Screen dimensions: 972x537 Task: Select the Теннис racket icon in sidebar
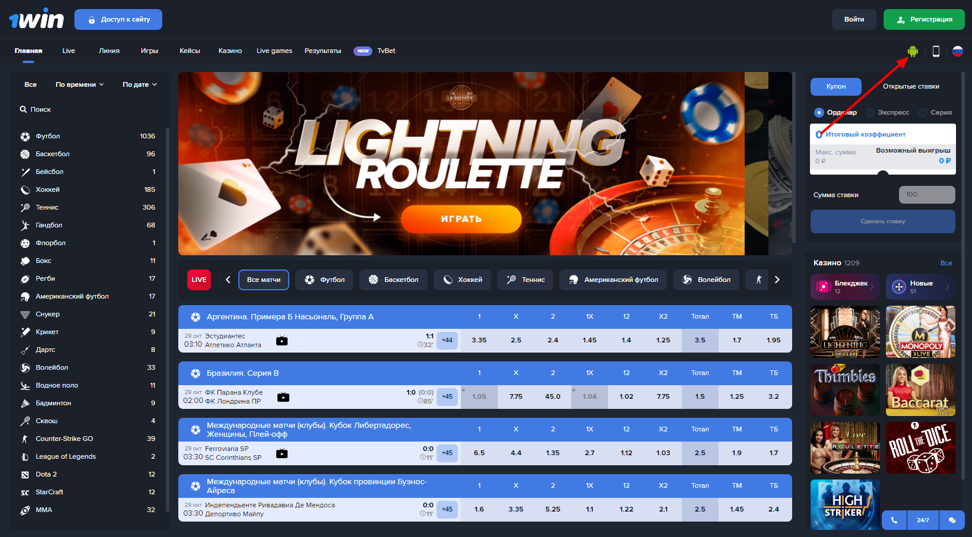coord(25,208)
